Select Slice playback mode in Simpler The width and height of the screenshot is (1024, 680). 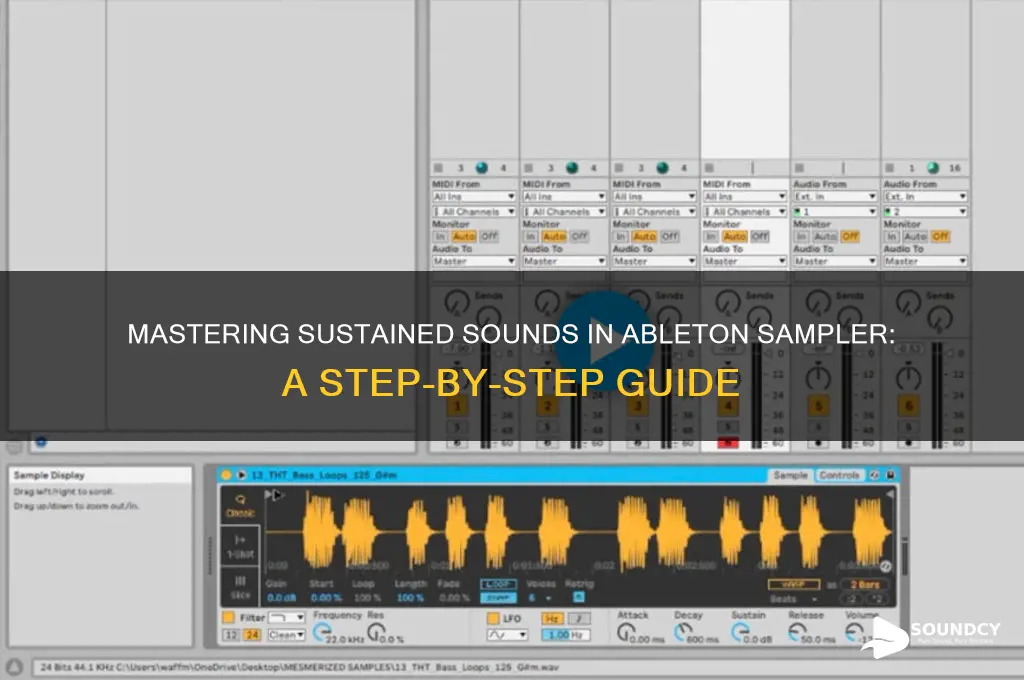(x=240, y=586)
